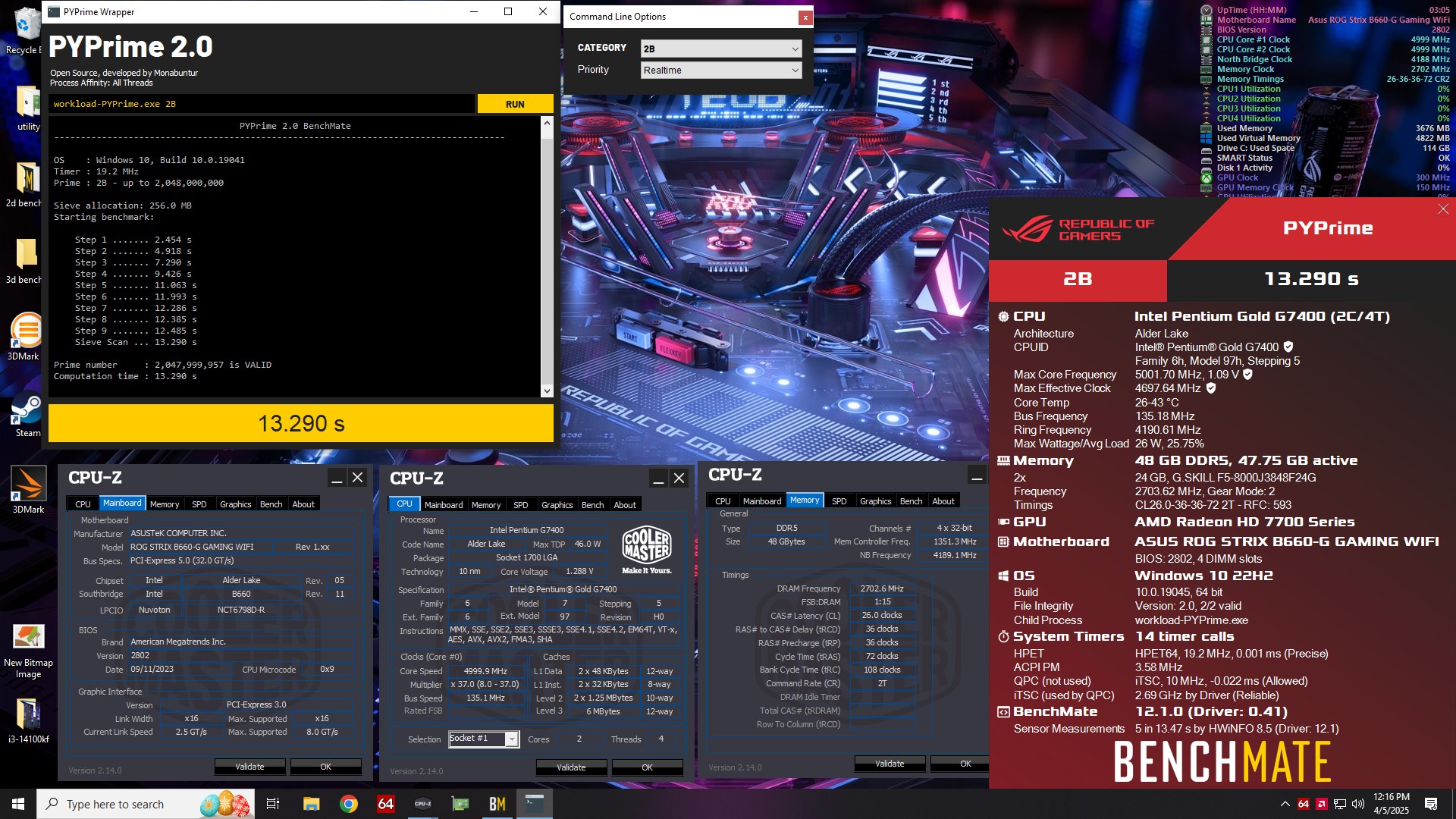Open Google Chrome from the taskbar
Image resolution: width=1456 pixels, height=819 pixels.
(x=349, y=804)
